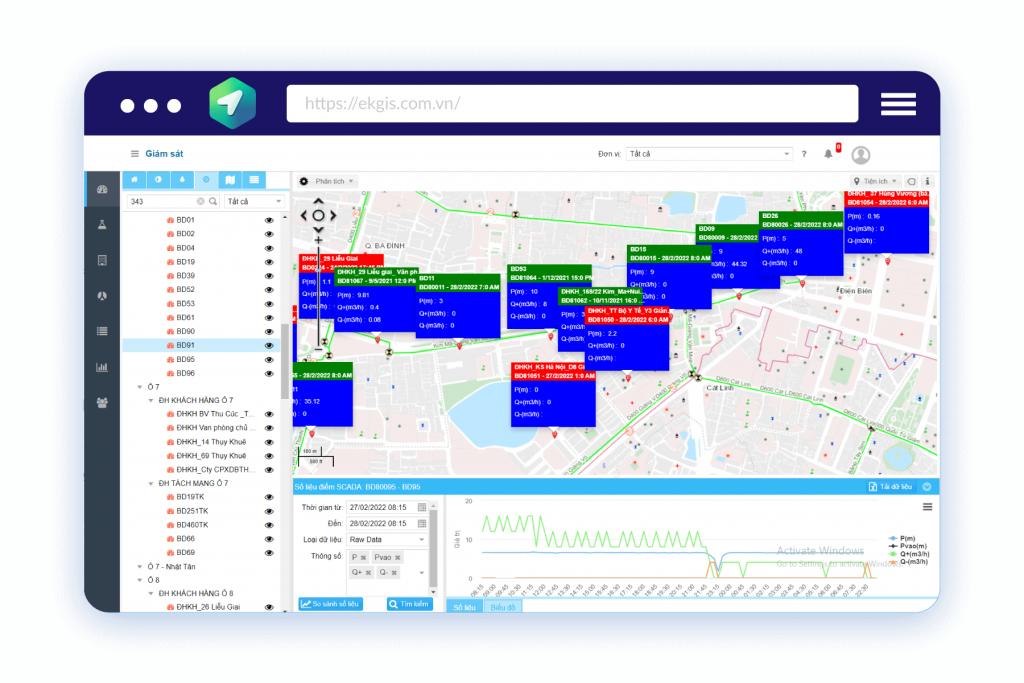Zoom in the map with plus
Image resolution: width=1024 pixels, height=683 pixels.
(x=318, y=240)
